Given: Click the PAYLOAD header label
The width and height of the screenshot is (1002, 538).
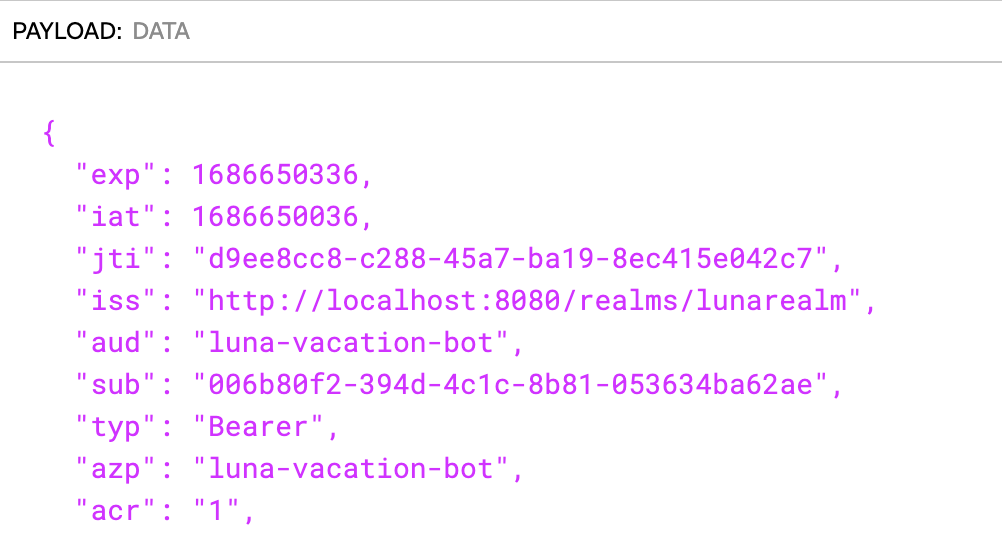Looking at the screenshot, I should pos(67,31).
